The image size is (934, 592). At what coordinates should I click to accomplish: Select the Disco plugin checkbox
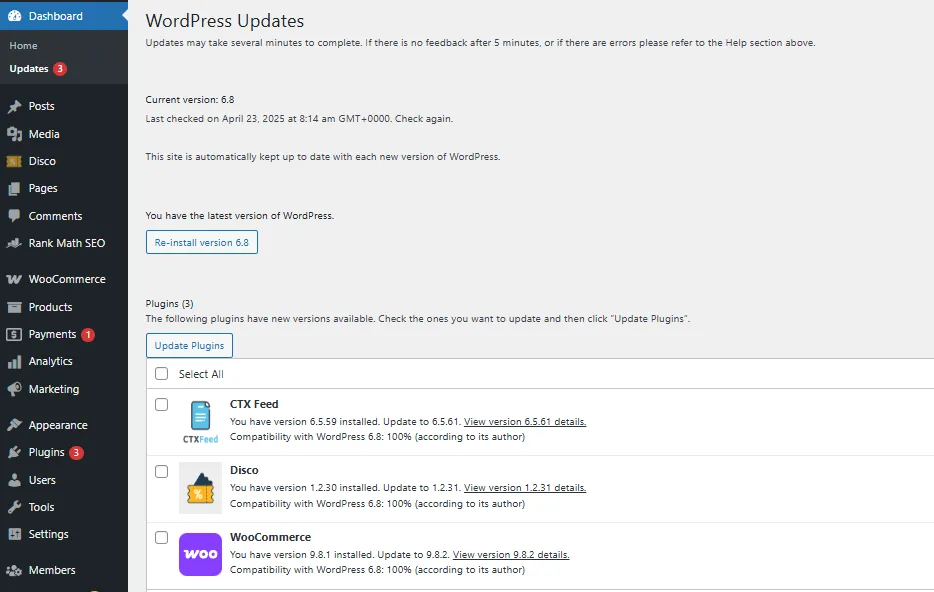(x=161, y=471)
